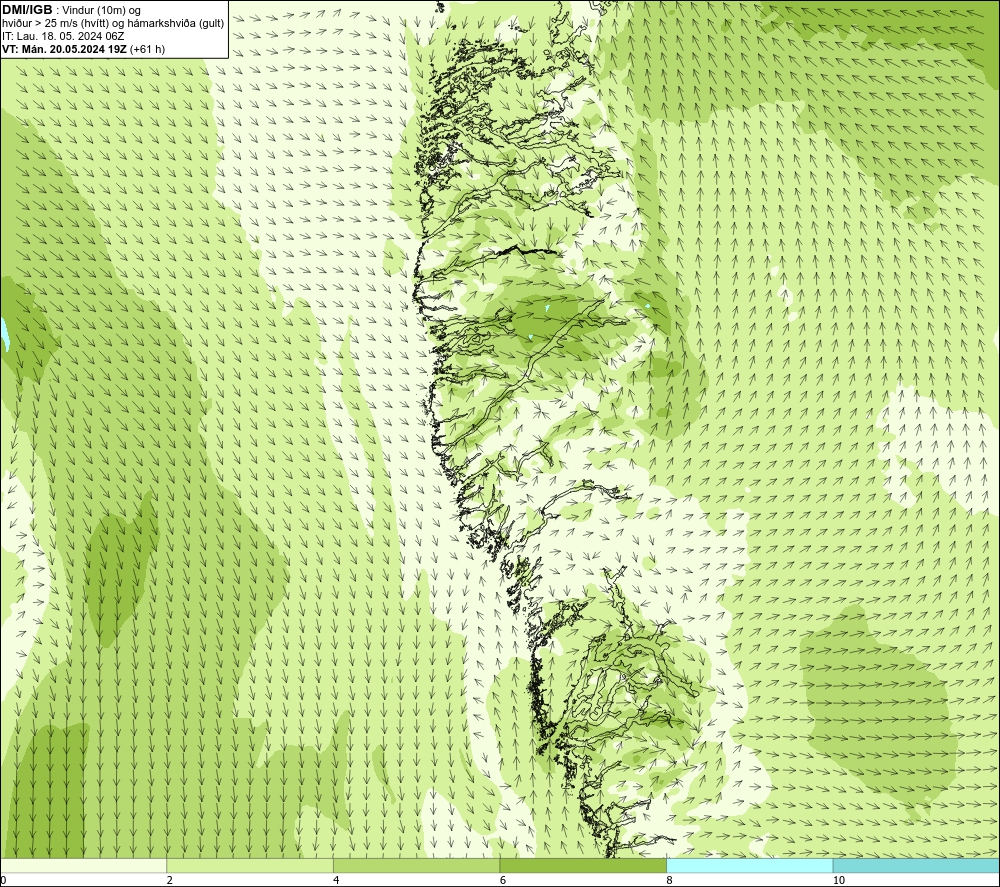1000x887 pixels.
Task: Click the scale label 4
Action: (x=336, y=880)
